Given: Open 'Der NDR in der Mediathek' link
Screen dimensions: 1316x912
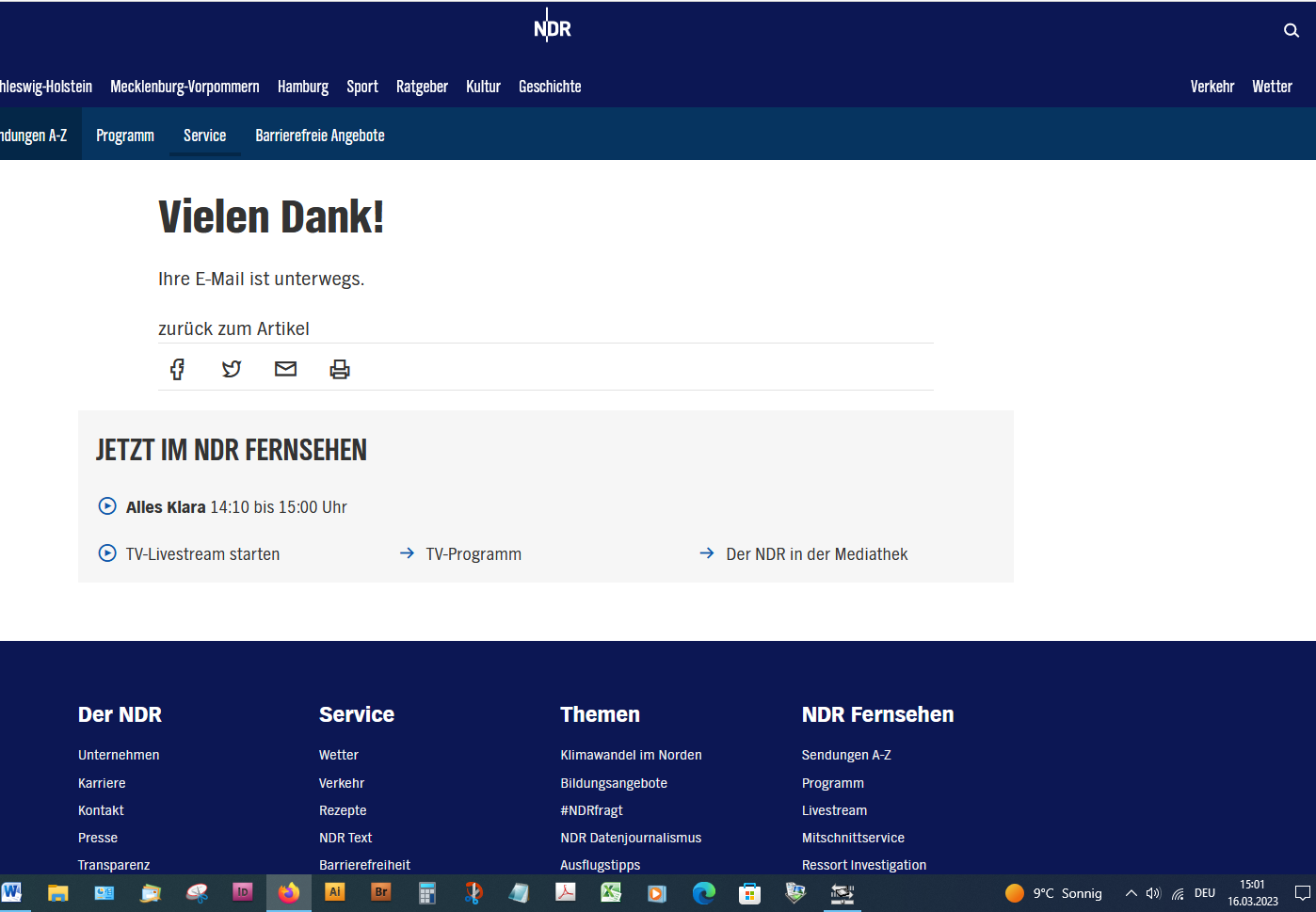Looking at the screenshot, I should [816, 554].
